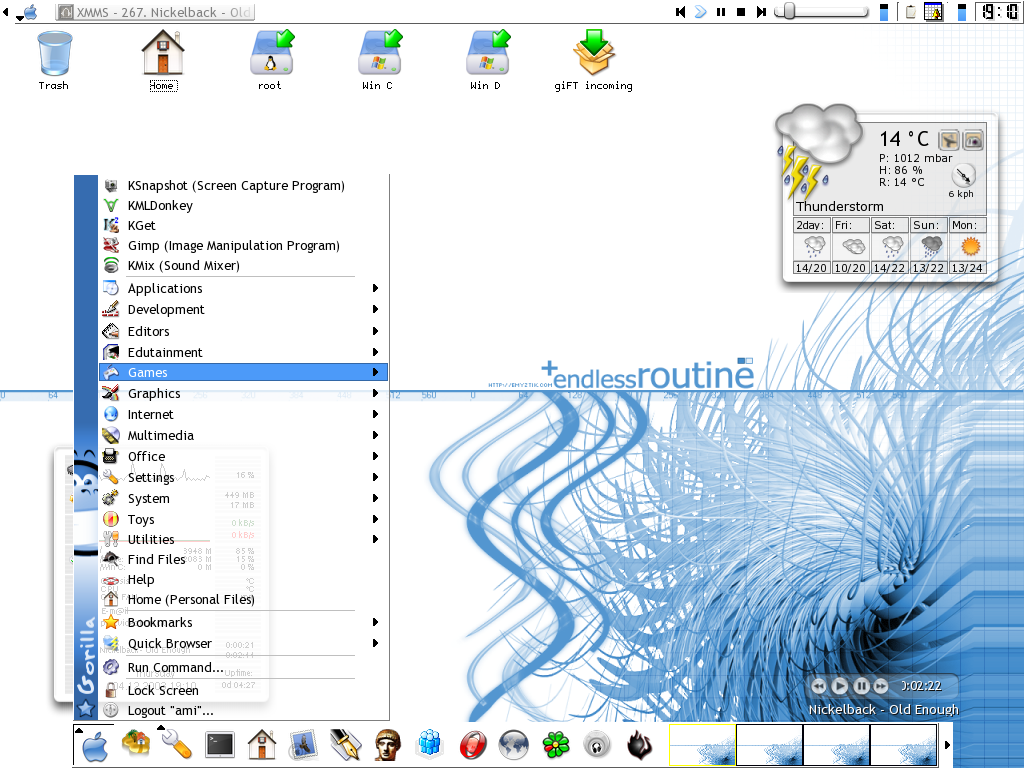The image size is (1024, 768).
Task: Launch the black flame icon in panel
Action: (x=639, y=744)
